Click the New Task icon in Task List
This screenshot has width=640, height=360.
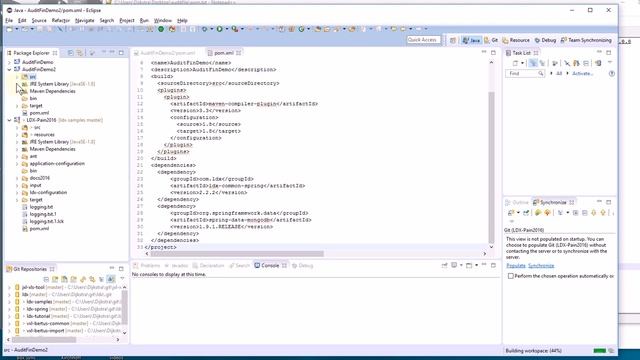(x=516, y=63)
